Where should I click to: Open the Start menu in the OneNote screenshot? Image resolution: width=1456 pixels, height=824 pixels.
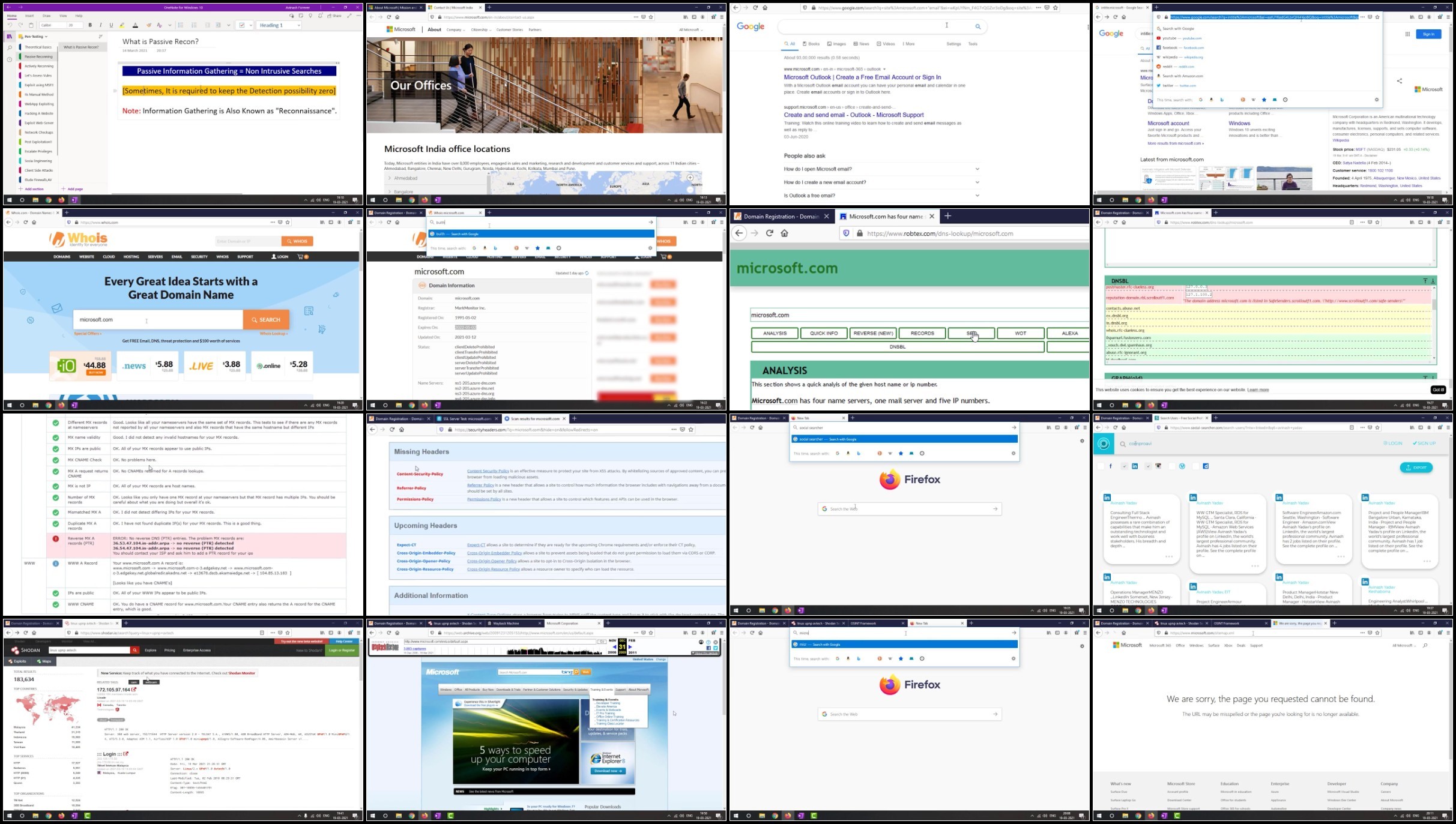(x=9, y=200)
